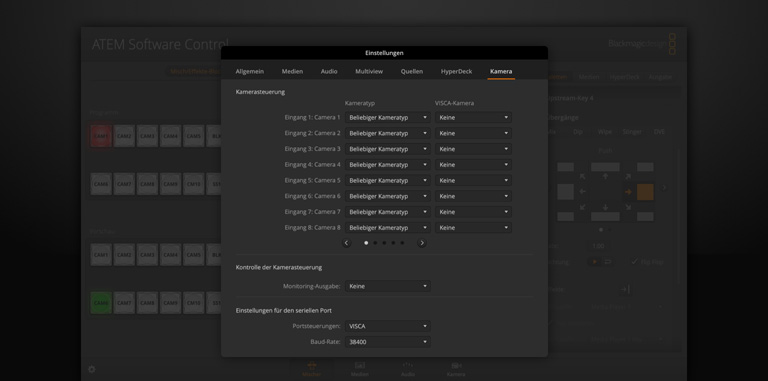This screenshot has height=381, width=768.
Task: Go to previous camera inputs page arrow
Action: [x=346, y=243]
